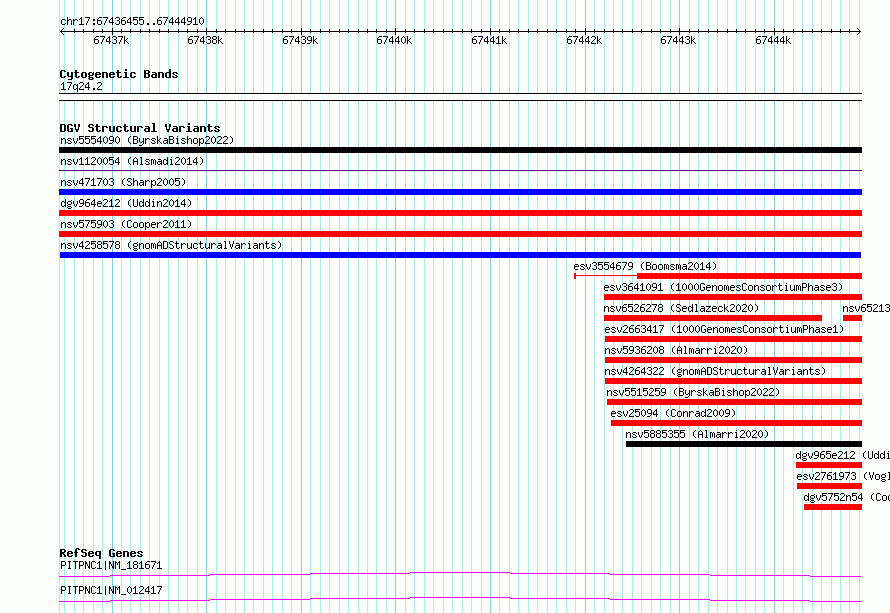Click the 67437k ruler mark
Image resolution: width=890 pixels, height=613 pixels.
coord(111,40)
